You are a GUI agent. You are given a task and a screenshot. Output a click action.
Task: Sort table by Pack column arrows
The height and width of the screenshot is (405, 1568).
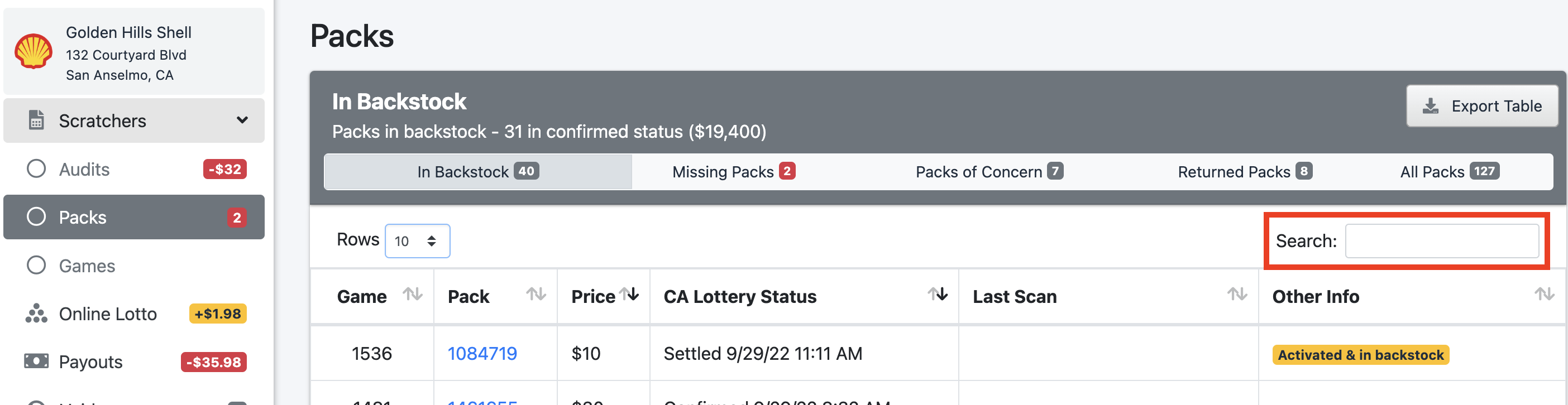pyautogui.click(x=536, y=295)
